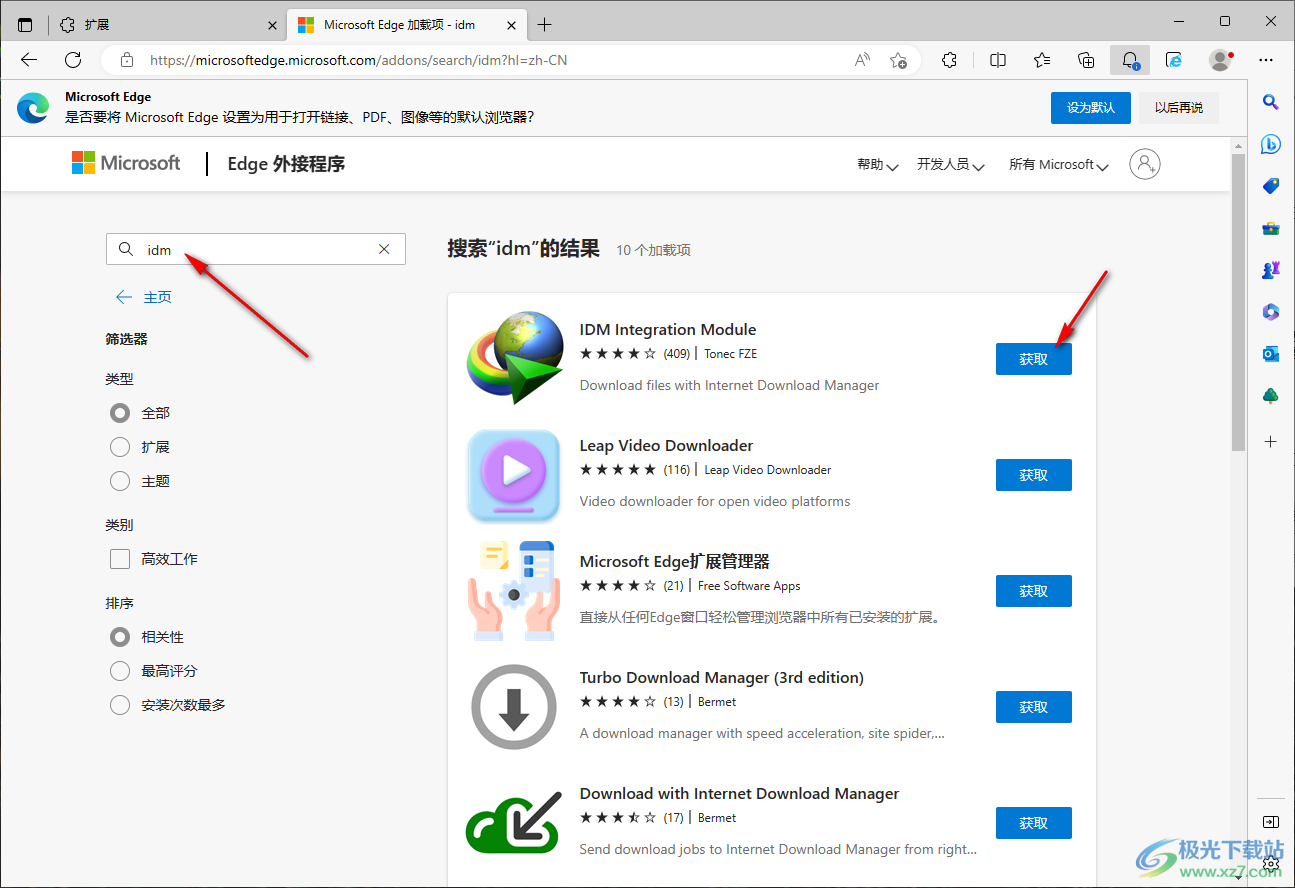Expand the 帮助 dropdown menu
1295x888 pixels.
pyautogui.click(x=878, y=164)
